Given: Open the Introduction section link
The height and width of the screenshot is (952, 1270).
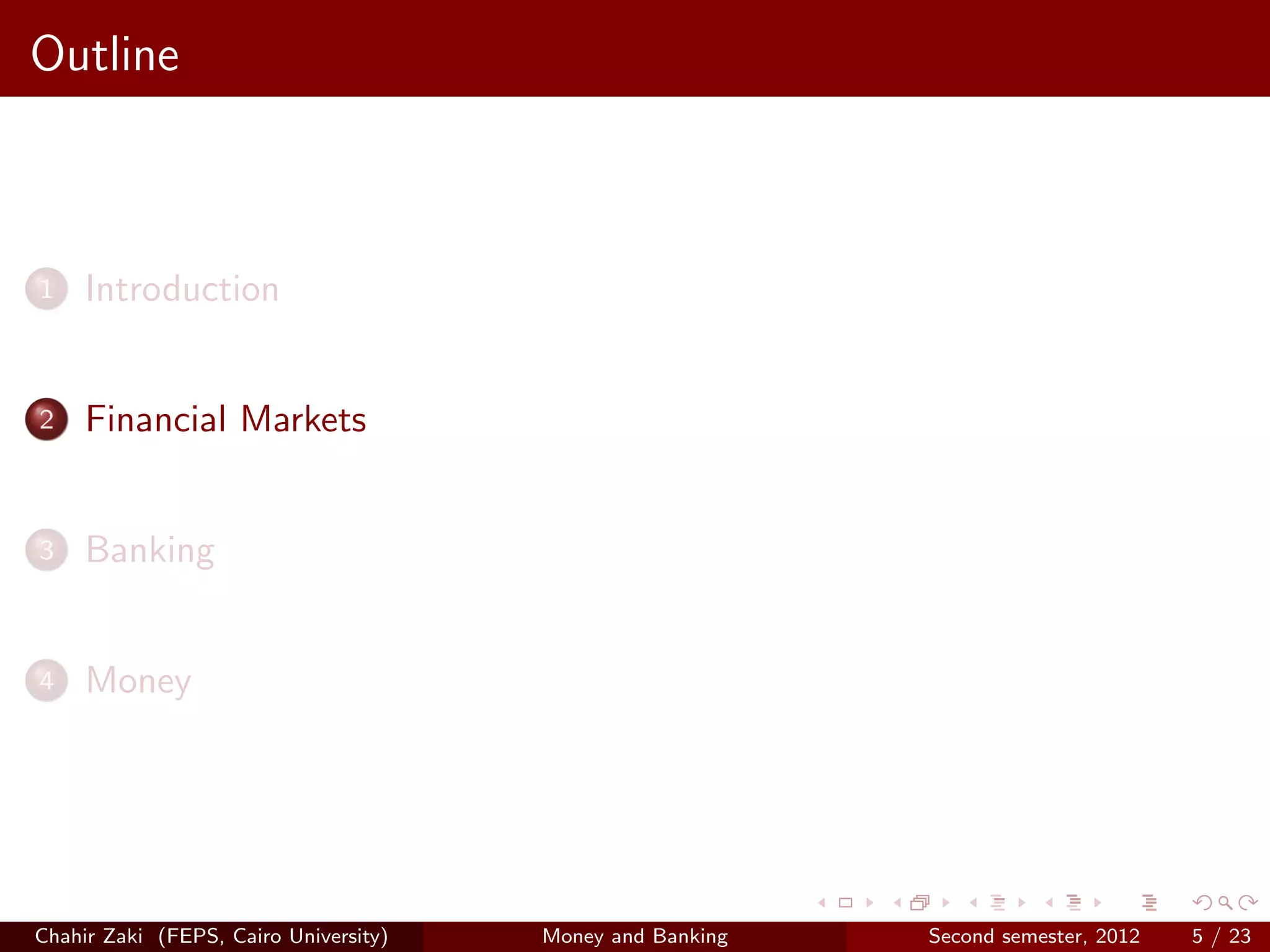Looking at the screenshot, I should click(x=182, y=289).
